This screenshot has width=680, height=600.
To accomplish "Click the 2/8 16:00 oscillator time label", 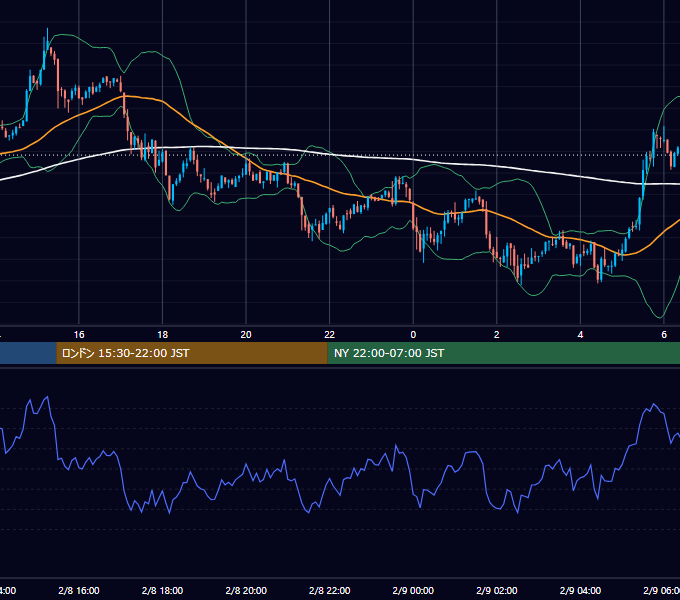I will pyautogui.click(x=79, y=590).
